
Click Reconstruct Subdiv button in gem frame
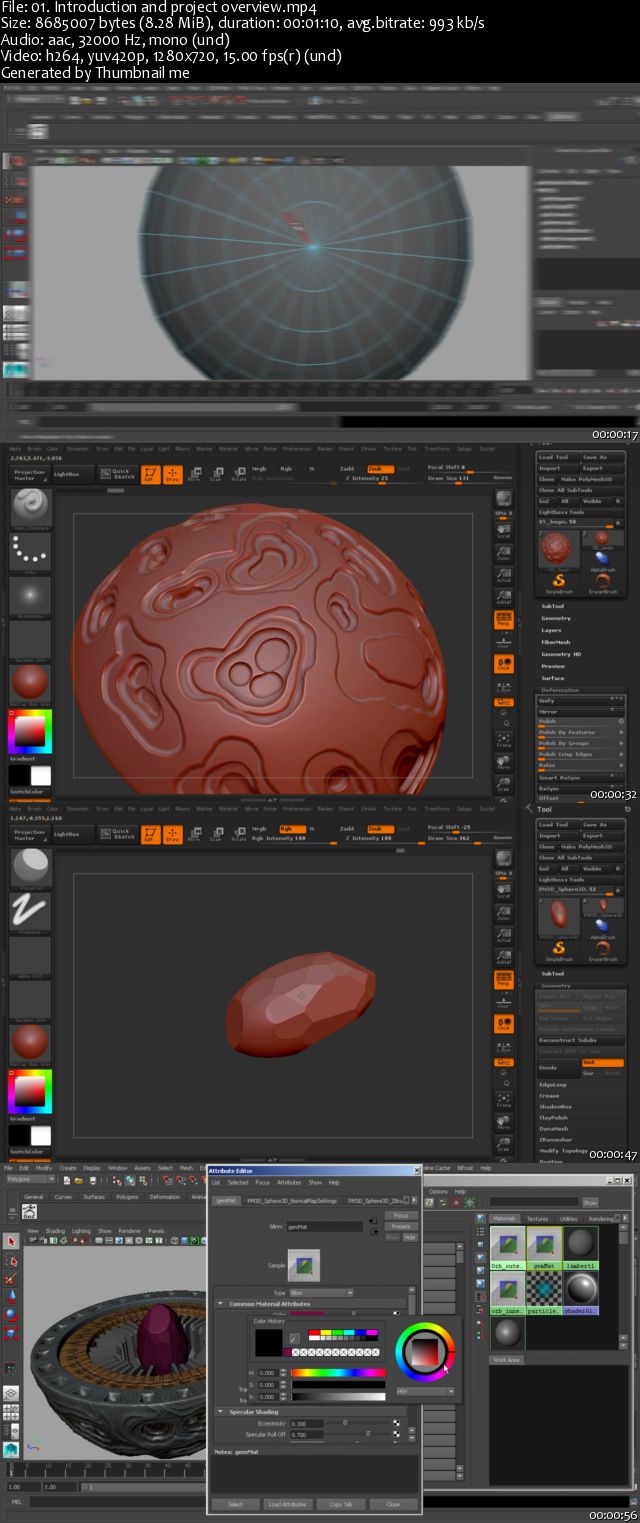tap(581, 1039)
